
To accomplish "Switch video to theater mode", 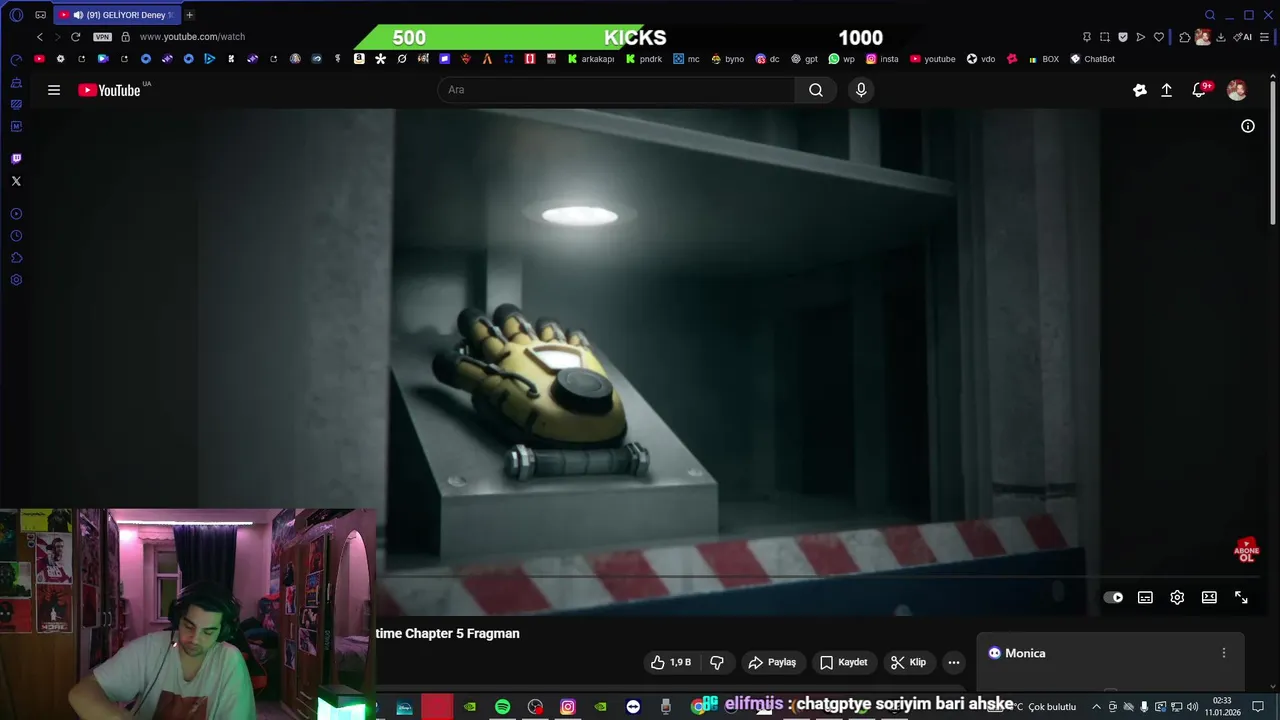I will (x=1209, y=597).
